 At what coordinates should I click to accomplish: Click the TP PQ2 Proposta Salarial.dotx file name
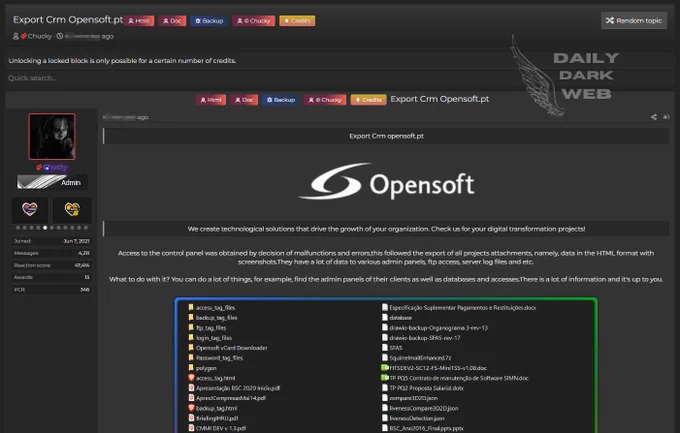(426, 388)
